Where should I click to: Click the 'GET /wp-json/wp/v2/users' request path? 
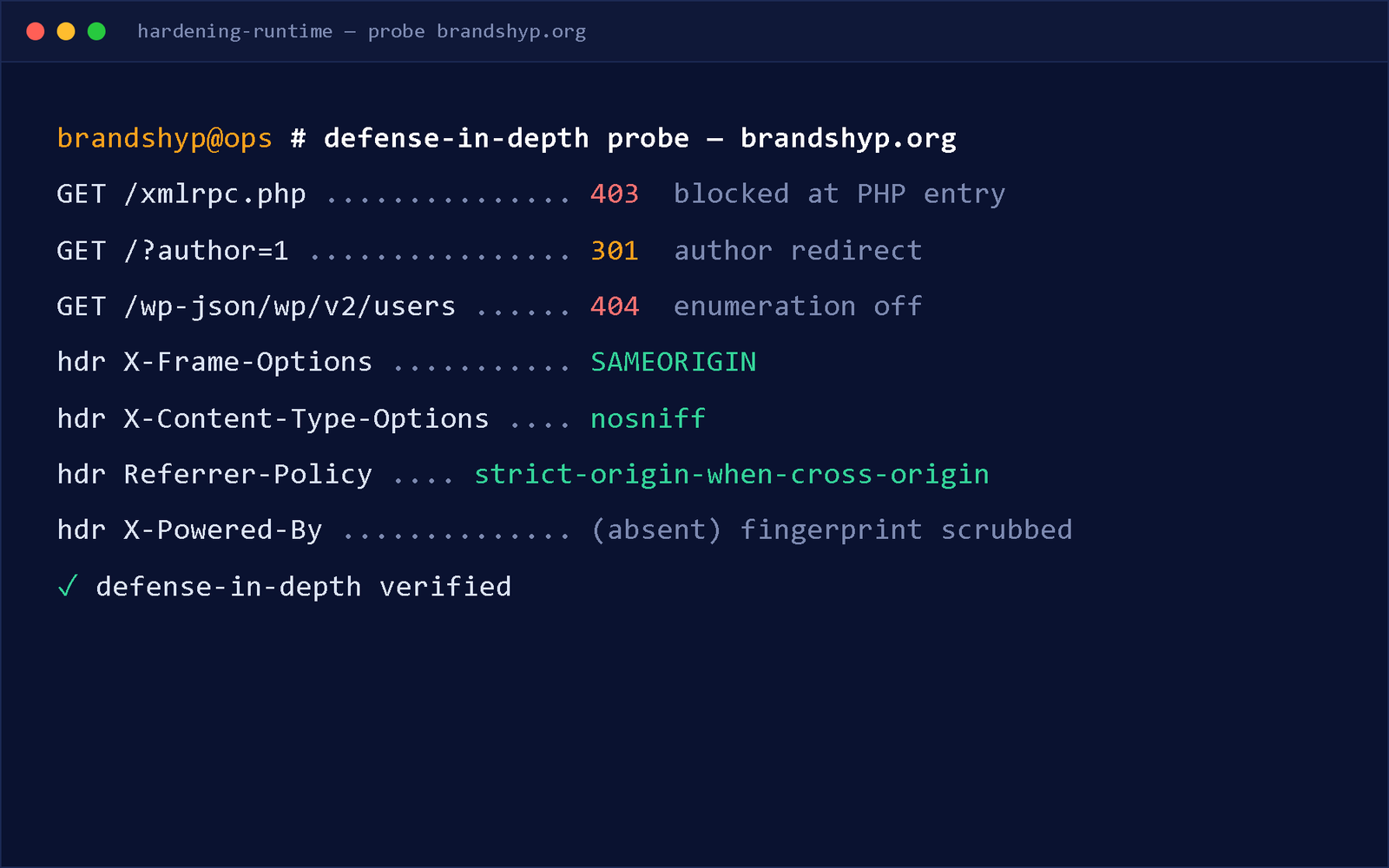(256, 306)
